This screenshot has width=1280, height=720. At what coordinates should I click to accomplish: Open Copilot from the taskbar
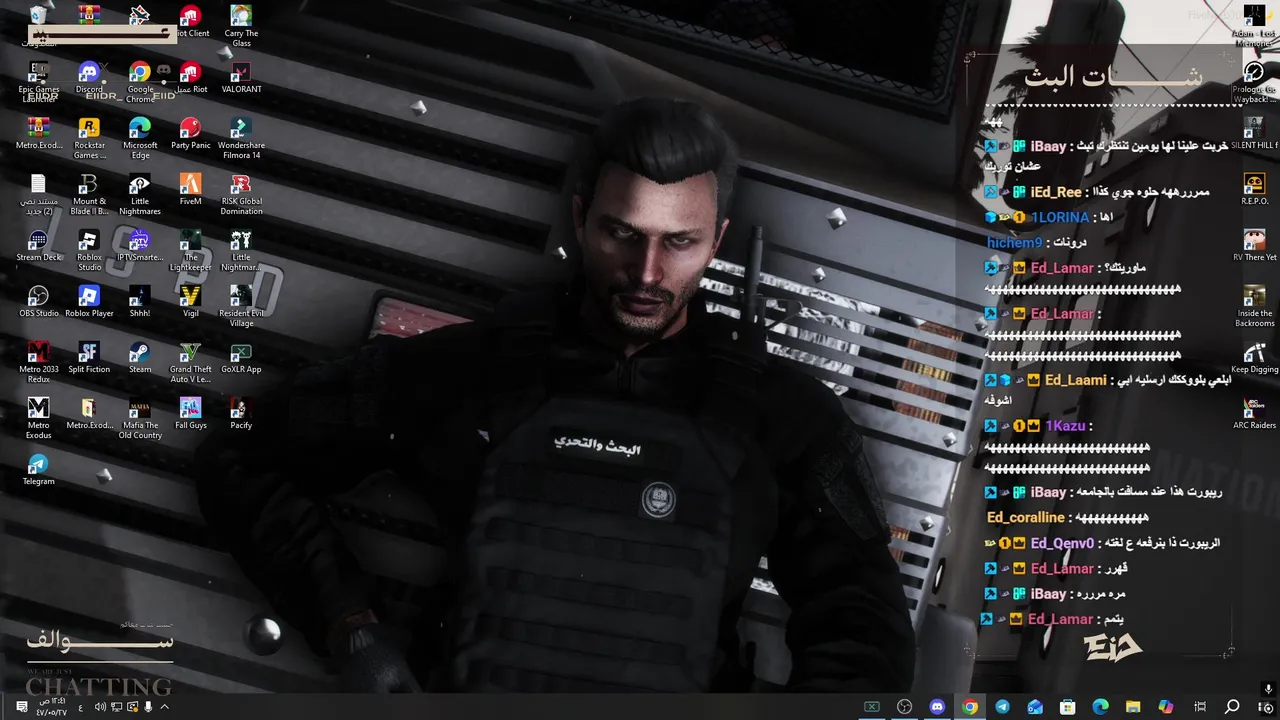coord(1166,707)
